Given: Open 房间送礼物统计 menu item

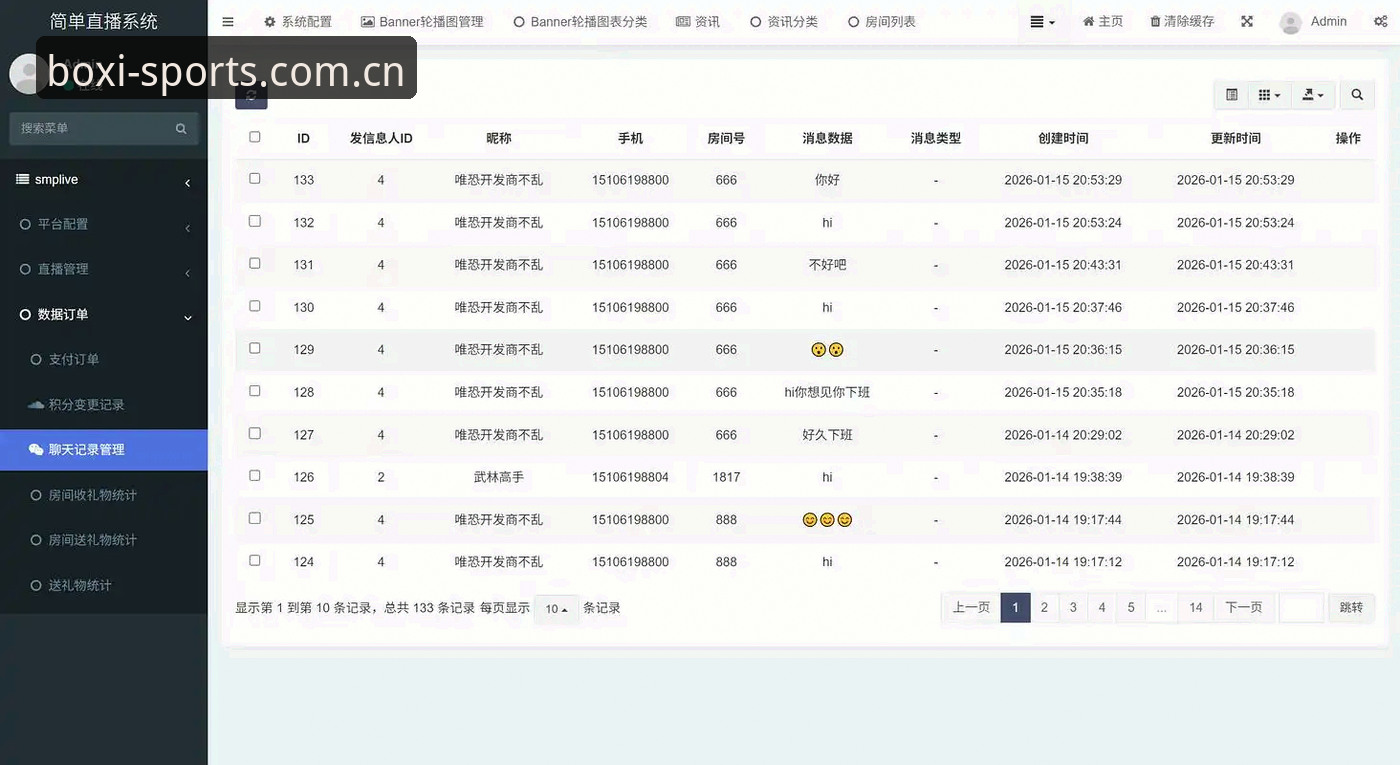Looking at the screenshot, I should click(104, 540).
